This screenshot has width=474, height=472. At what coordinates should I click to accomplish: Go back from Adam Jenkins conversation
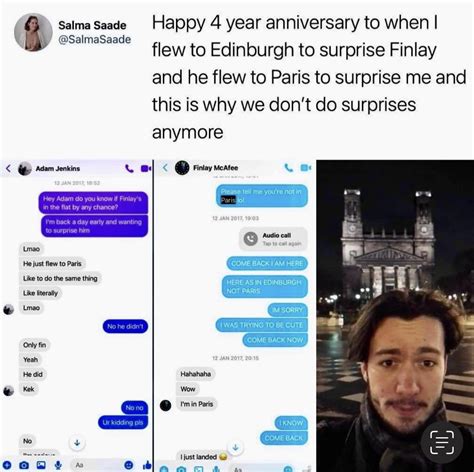[9, 168]
